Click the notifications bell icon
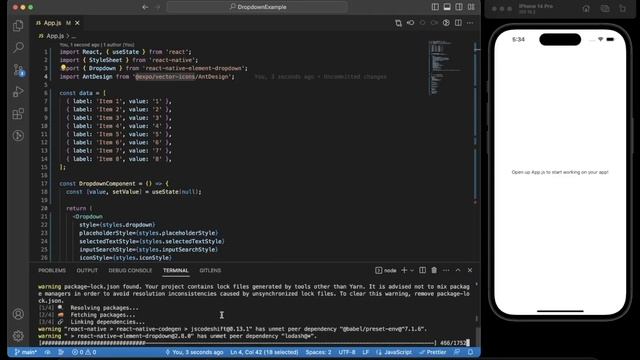 click(x=470, y=352)
